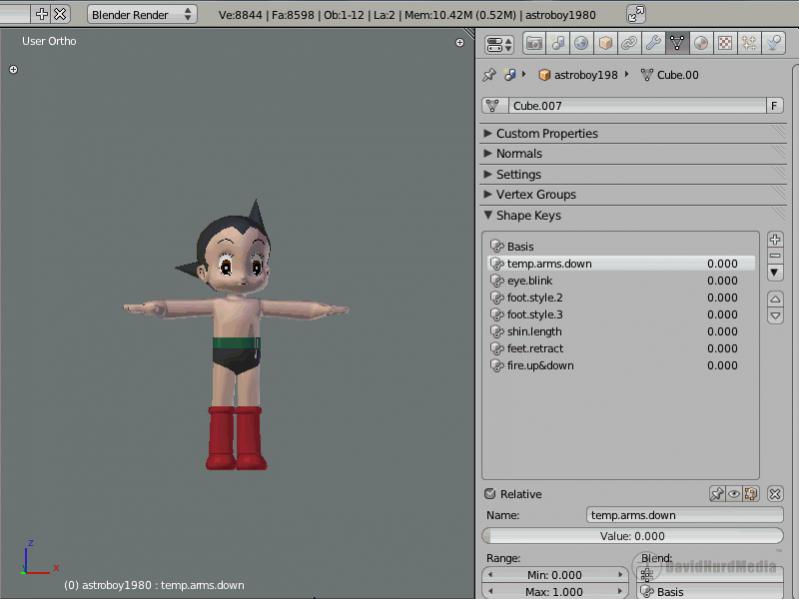The image size is (799, 599).
Task: Open the Material properties tab
Action: [701, 43]
